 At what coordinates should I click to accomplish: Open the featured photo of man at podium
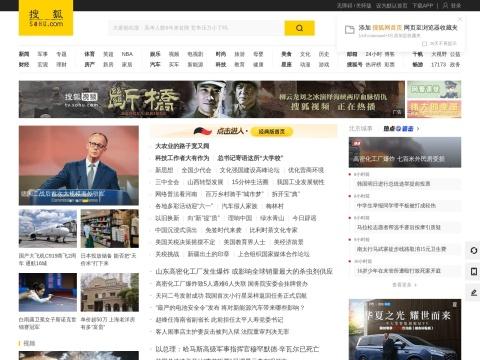pos(79,165)
